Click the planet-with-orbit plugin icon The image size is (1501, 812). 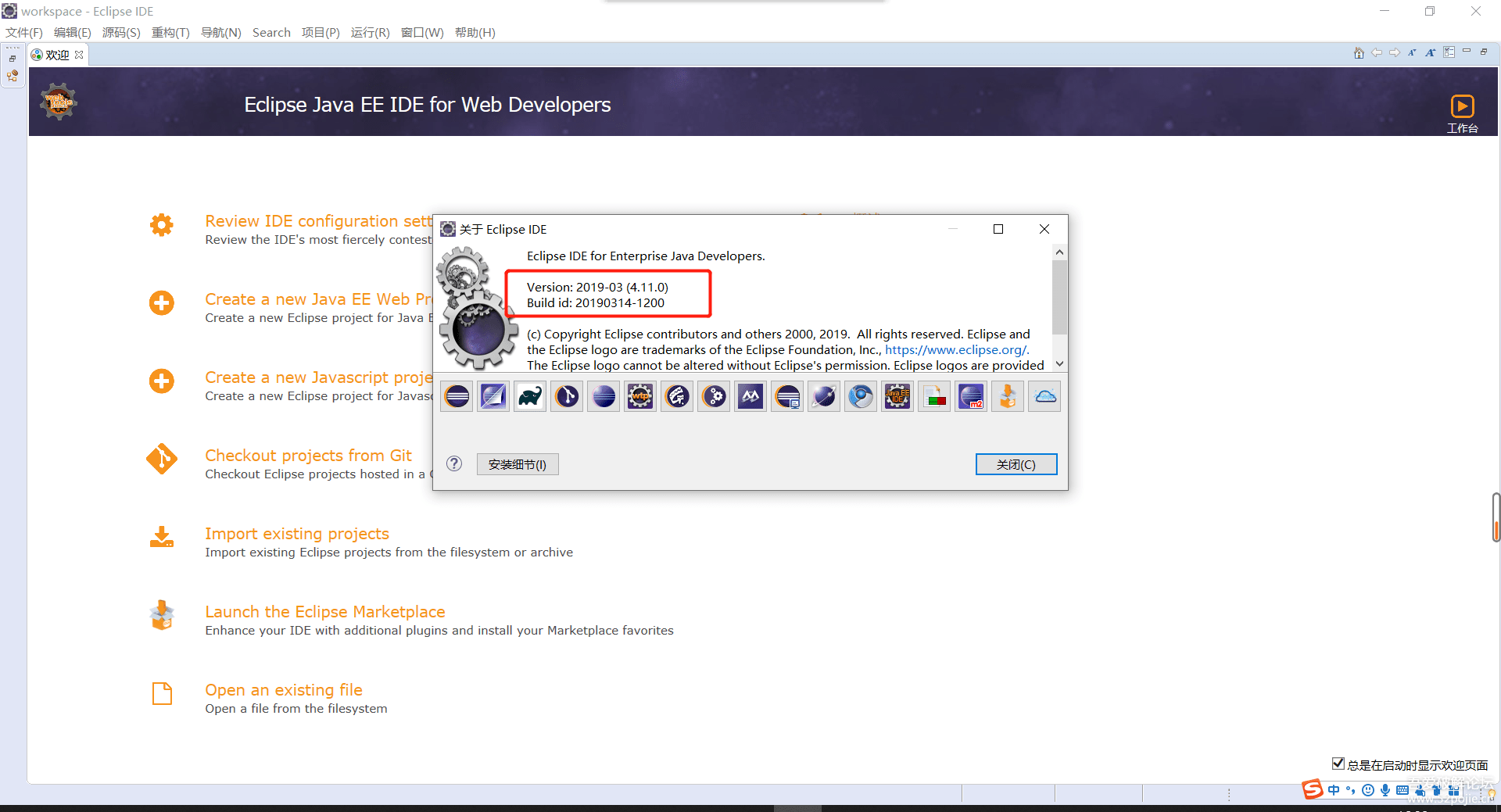824,397
